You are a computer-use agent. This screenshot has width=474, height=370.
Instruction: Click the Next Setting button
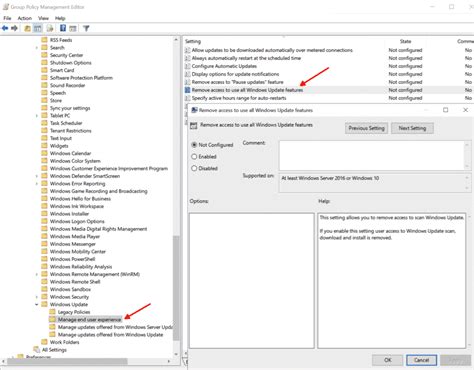[x=412, y=128]
